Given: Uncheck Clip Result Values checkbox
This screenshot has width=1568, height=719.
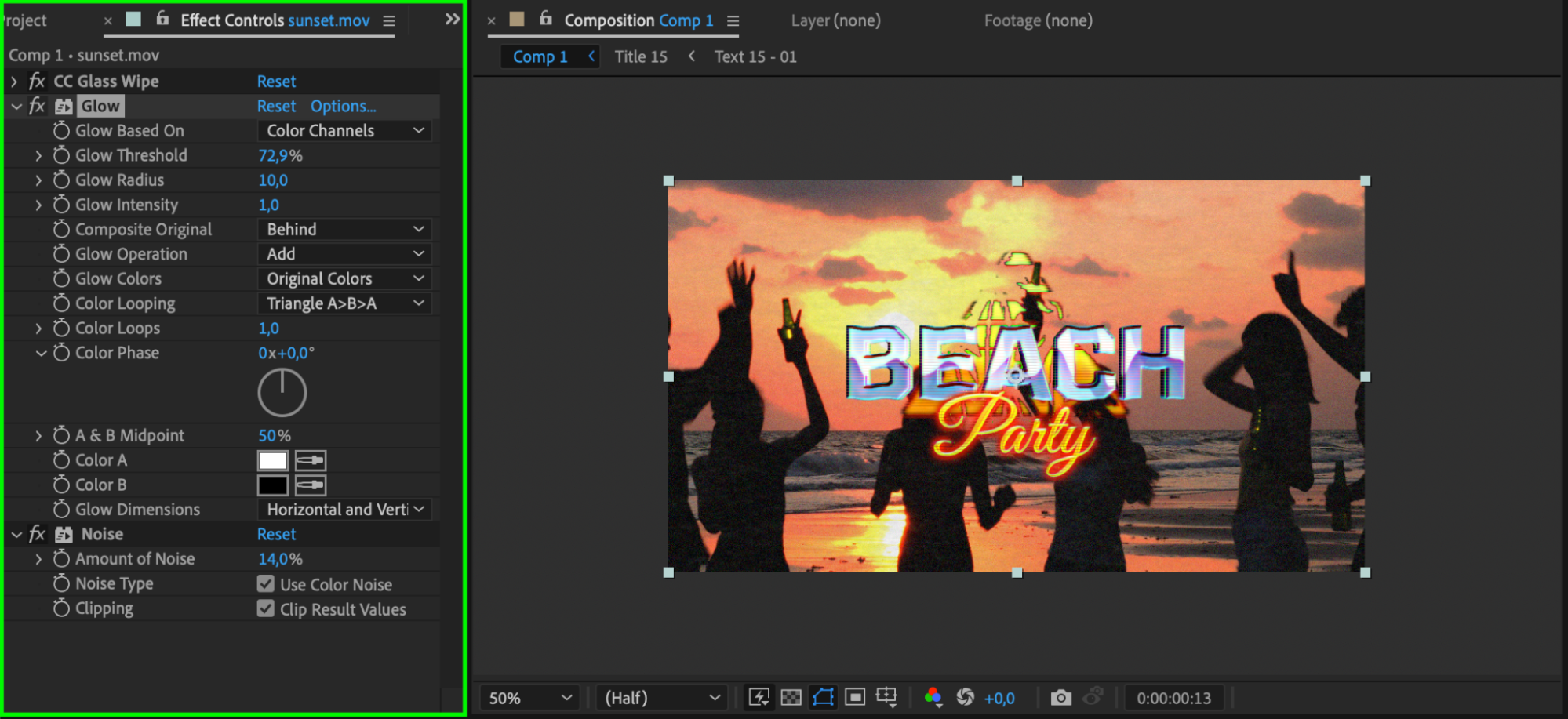Looking at the screenshot, I should [x=266, y=609].
